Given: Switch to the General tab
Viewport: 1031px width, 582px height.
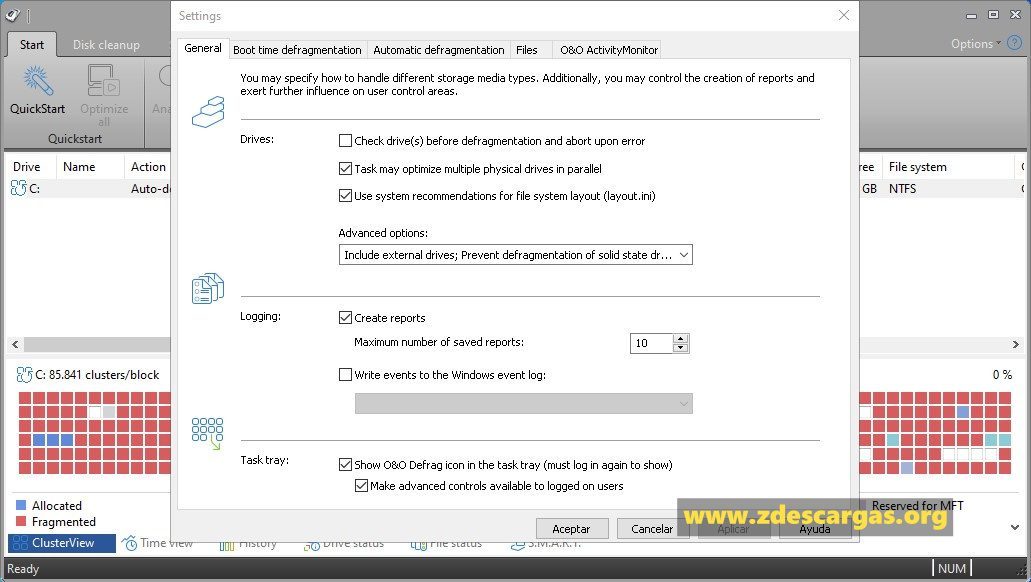Looking at the screenshot, I should click(x=203, y=49).
